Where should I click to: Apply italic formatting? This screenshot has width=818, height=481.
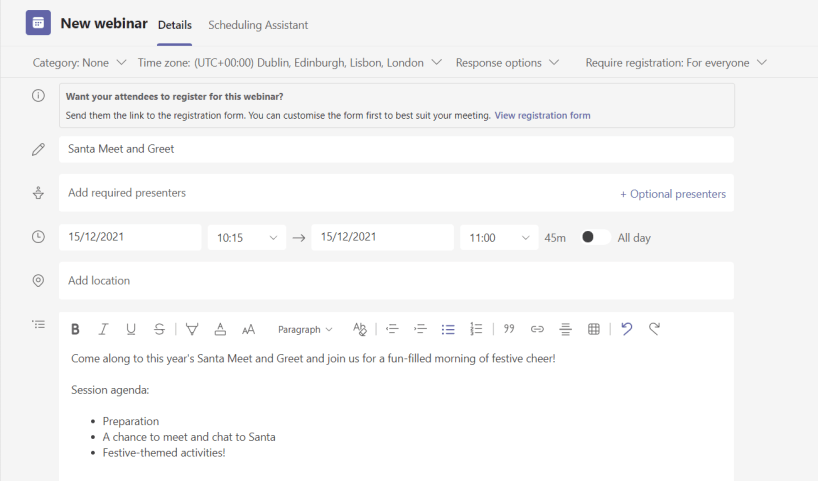pyautogui.click(x=103, y=329)
